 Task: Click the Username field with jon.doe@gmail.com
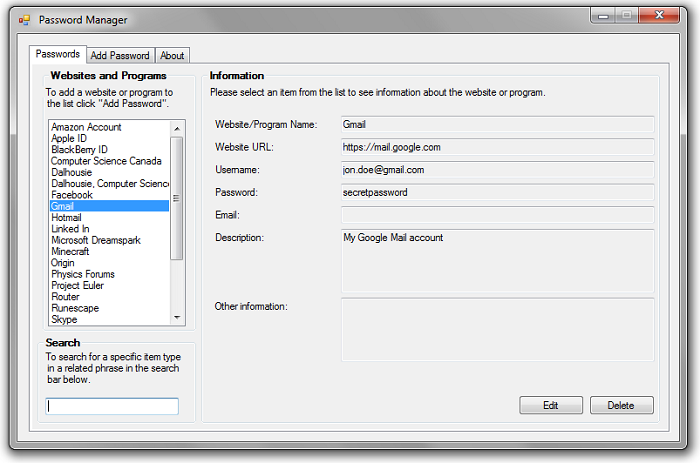498,170
